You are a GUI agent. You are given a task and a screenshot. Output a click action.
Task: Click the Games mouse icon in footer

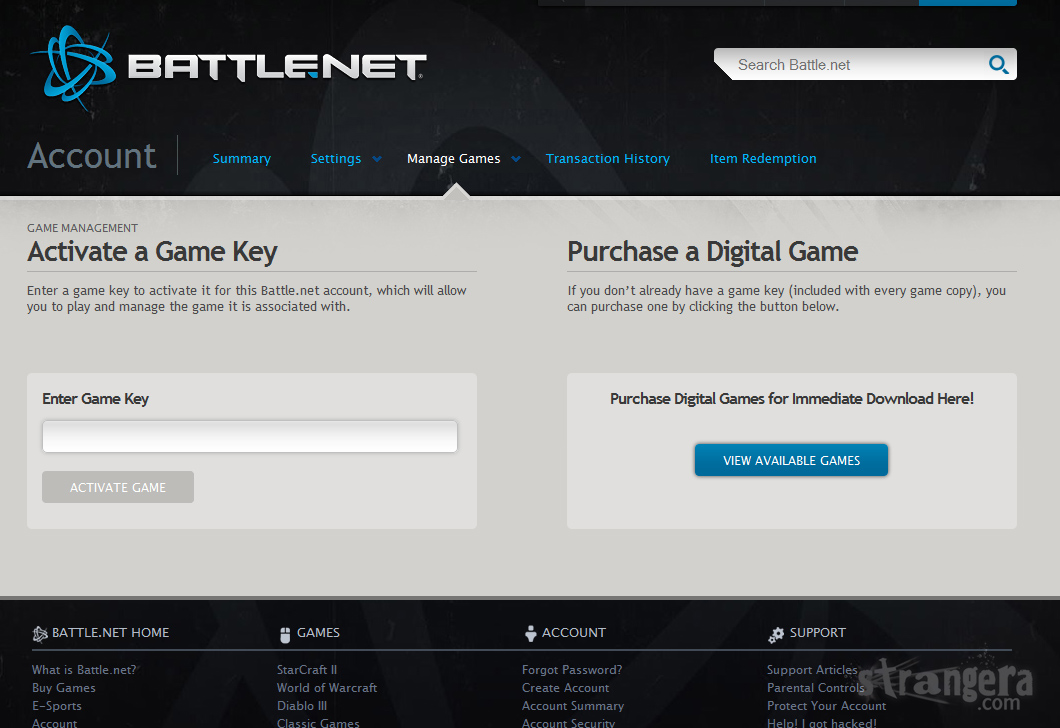pos(285,633)
